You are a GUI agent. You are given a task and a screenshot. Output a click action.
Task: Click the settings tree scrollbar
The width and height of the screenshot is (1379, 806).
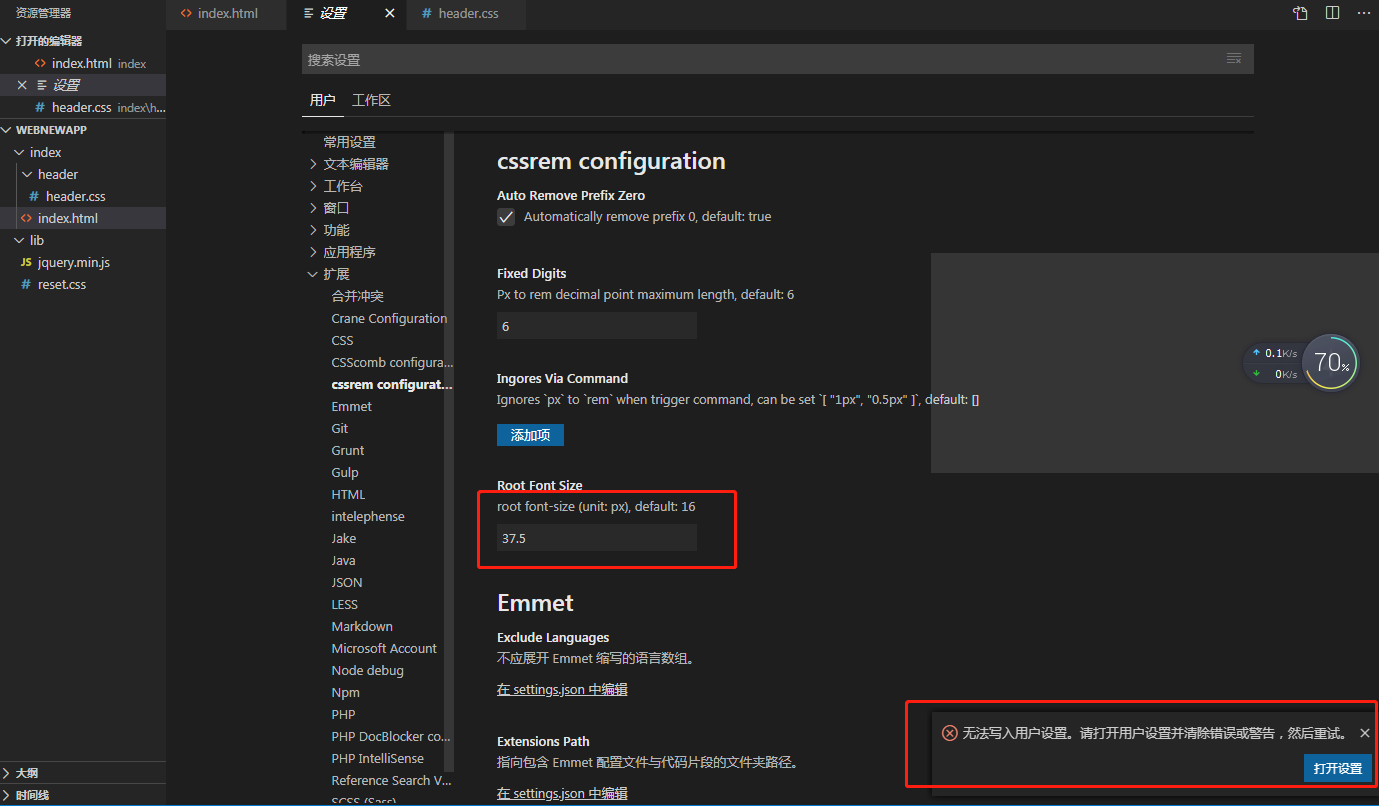(449, 450)
